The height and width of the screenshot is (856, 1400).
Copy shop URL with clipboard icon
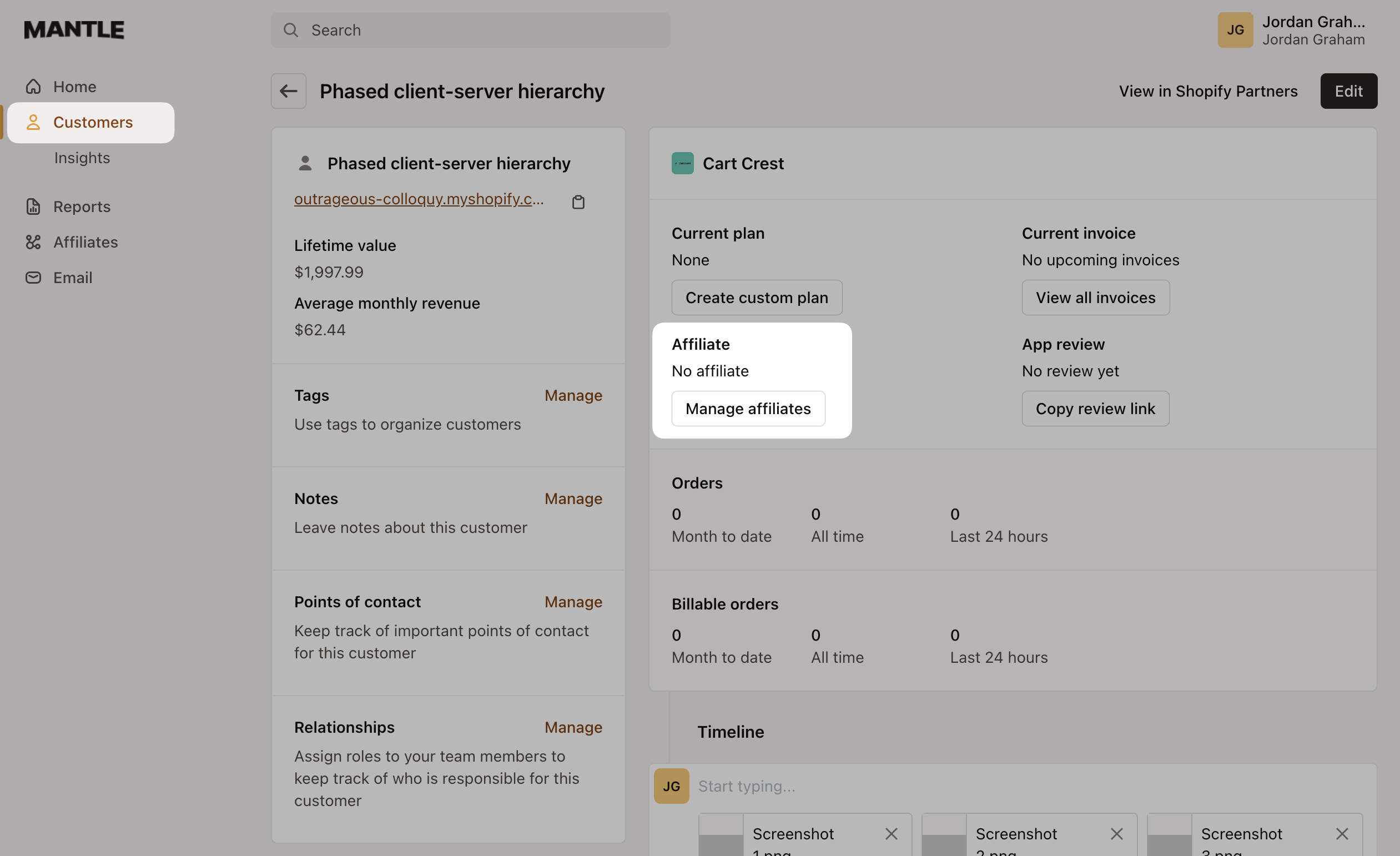point(578,202)
